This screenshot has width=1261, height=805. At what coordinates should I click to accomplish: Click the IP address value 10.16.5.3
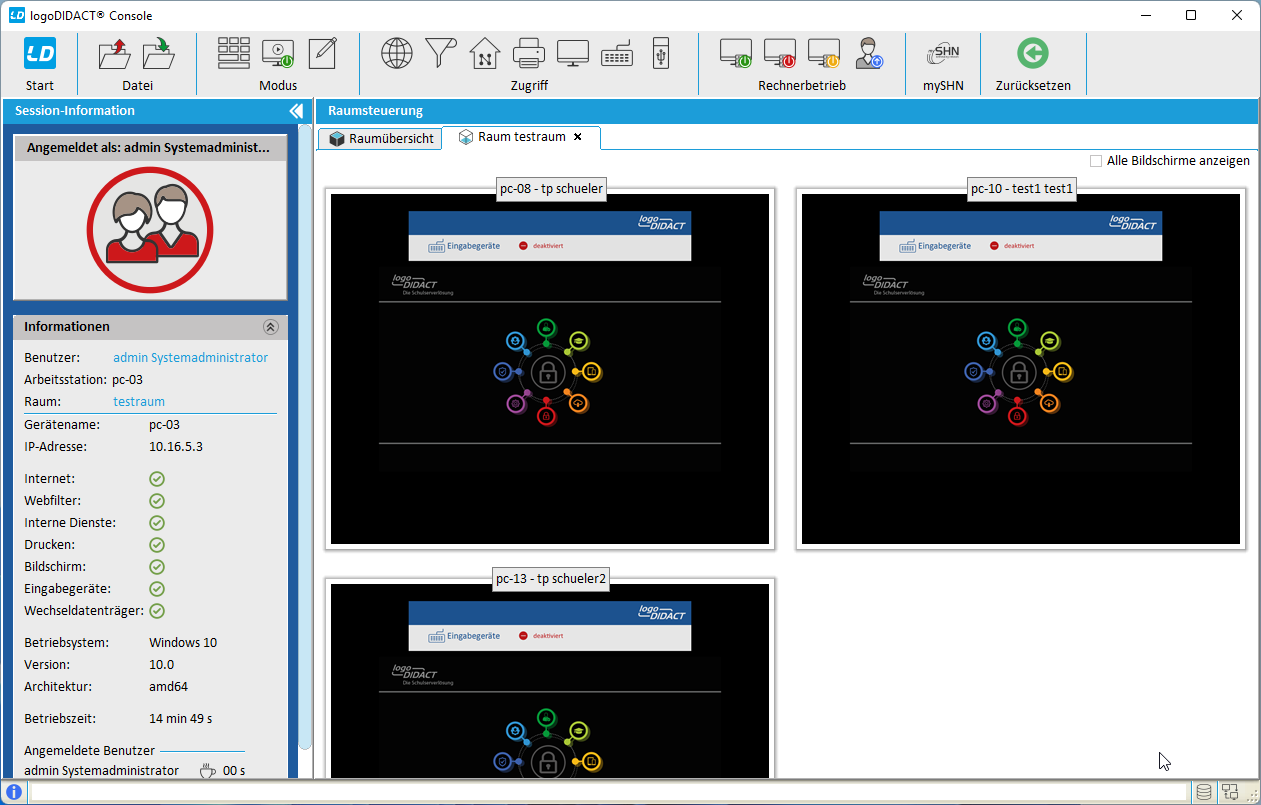point(176,446)
